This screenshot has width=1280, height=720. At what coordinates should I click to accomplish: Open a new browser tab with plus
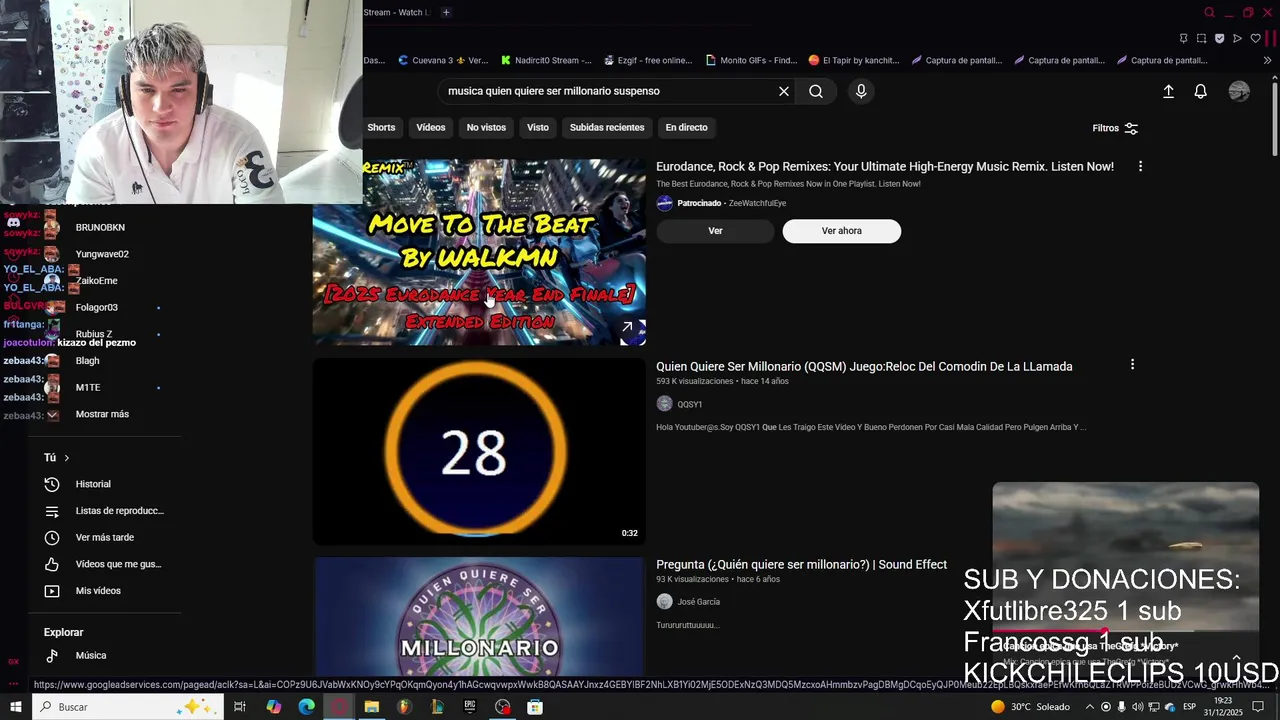pyautogui.click(x=446, y=12)
